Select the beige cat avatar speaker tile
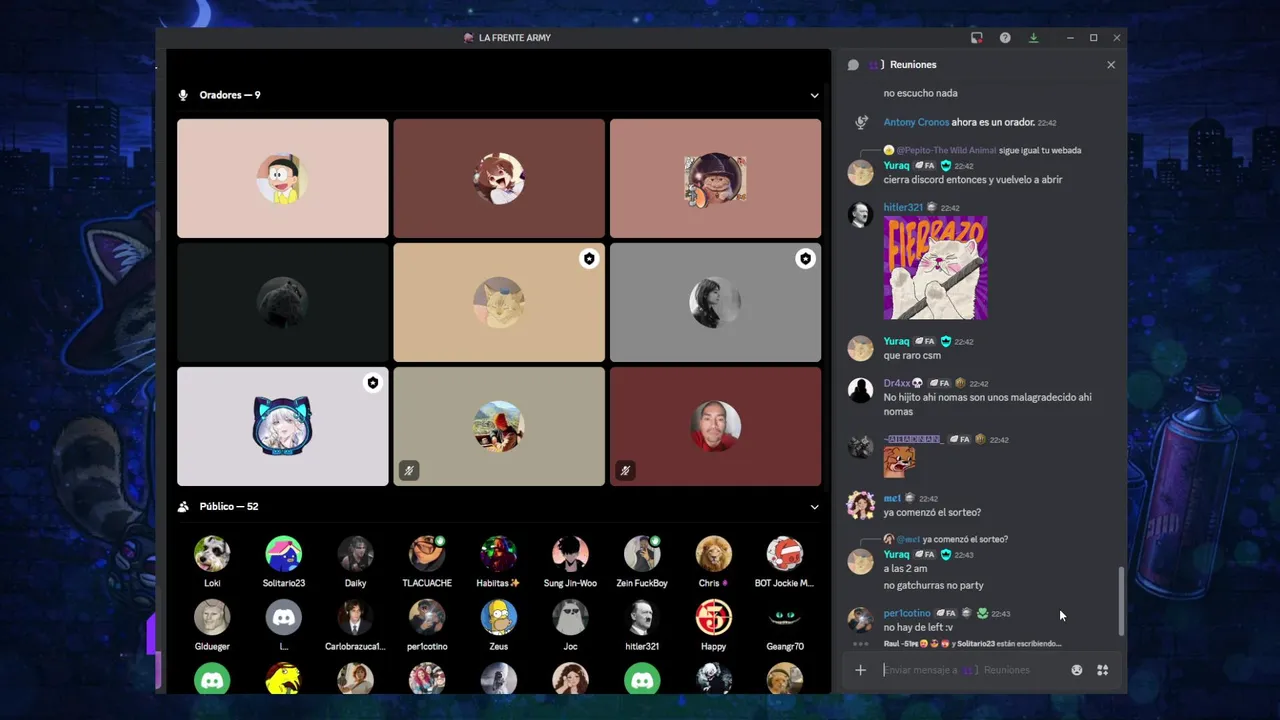The height and width of the screenshot is (720, 1280). (x=499, y=302)
